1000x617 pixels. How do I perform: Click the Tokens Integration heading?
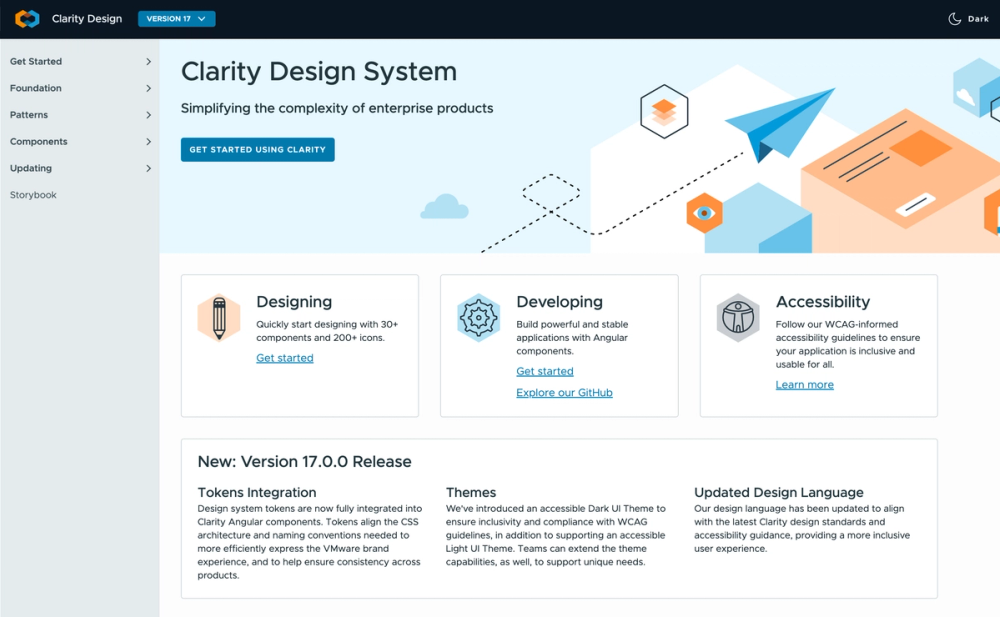click(257, 493)
